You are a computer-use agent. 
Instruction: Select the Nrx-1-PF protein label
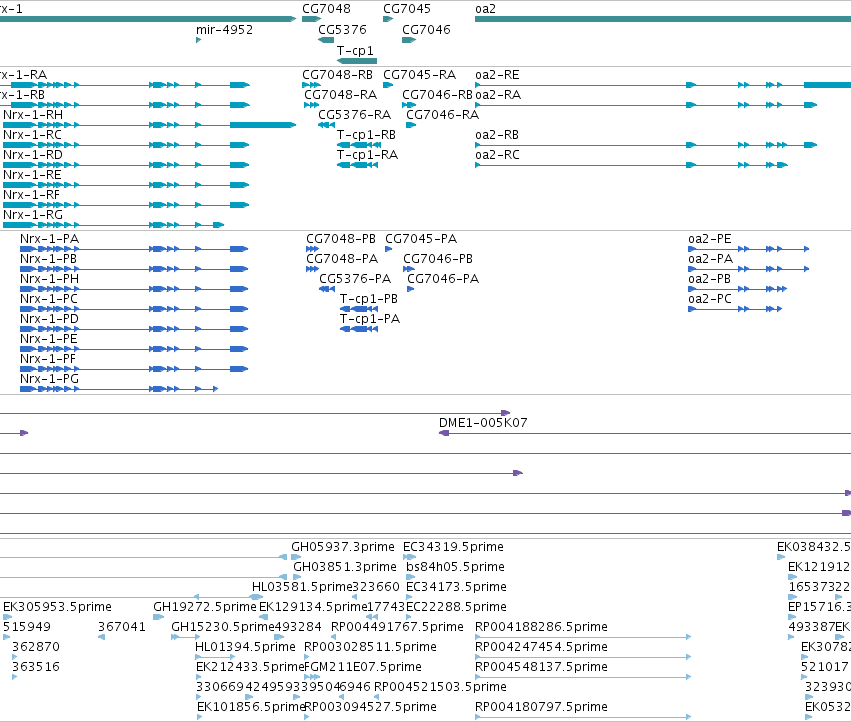[48, 359]
